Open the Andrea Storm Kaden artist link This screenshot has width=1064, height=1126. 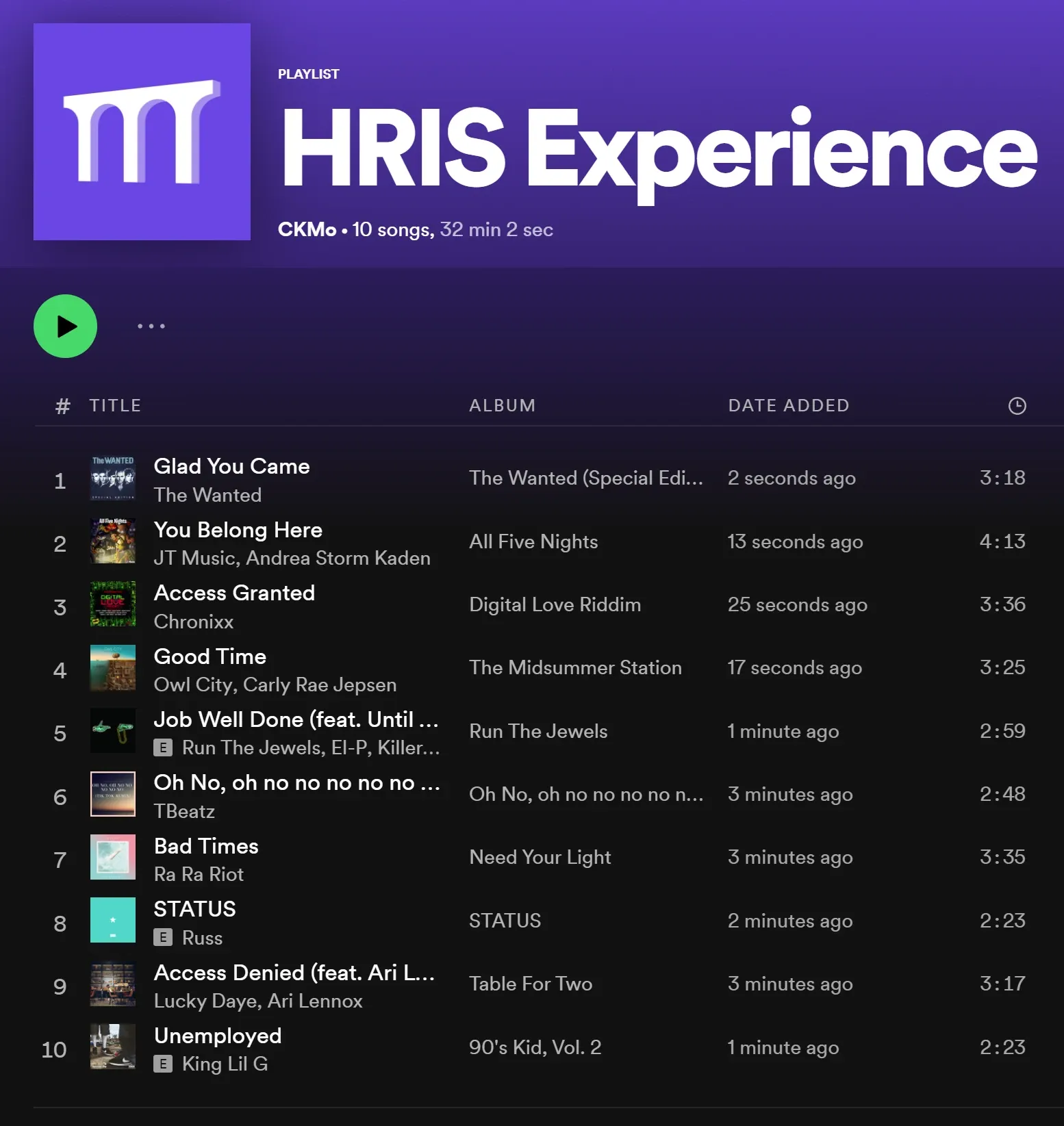pyautogui.click(x=338, y=558)
